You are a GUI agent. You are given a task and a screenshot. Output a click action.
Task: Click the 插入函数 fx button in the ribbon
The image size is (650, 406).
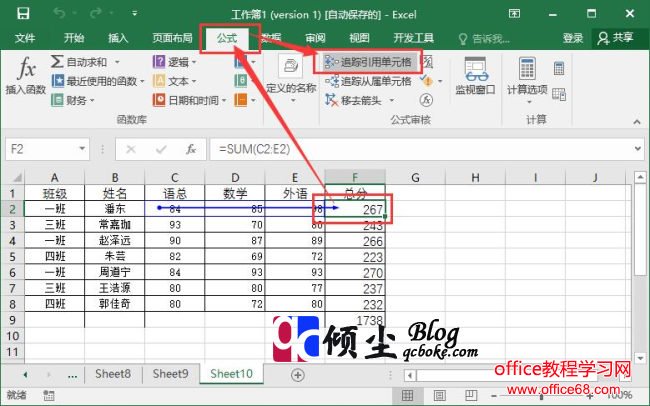coord(26,75)
